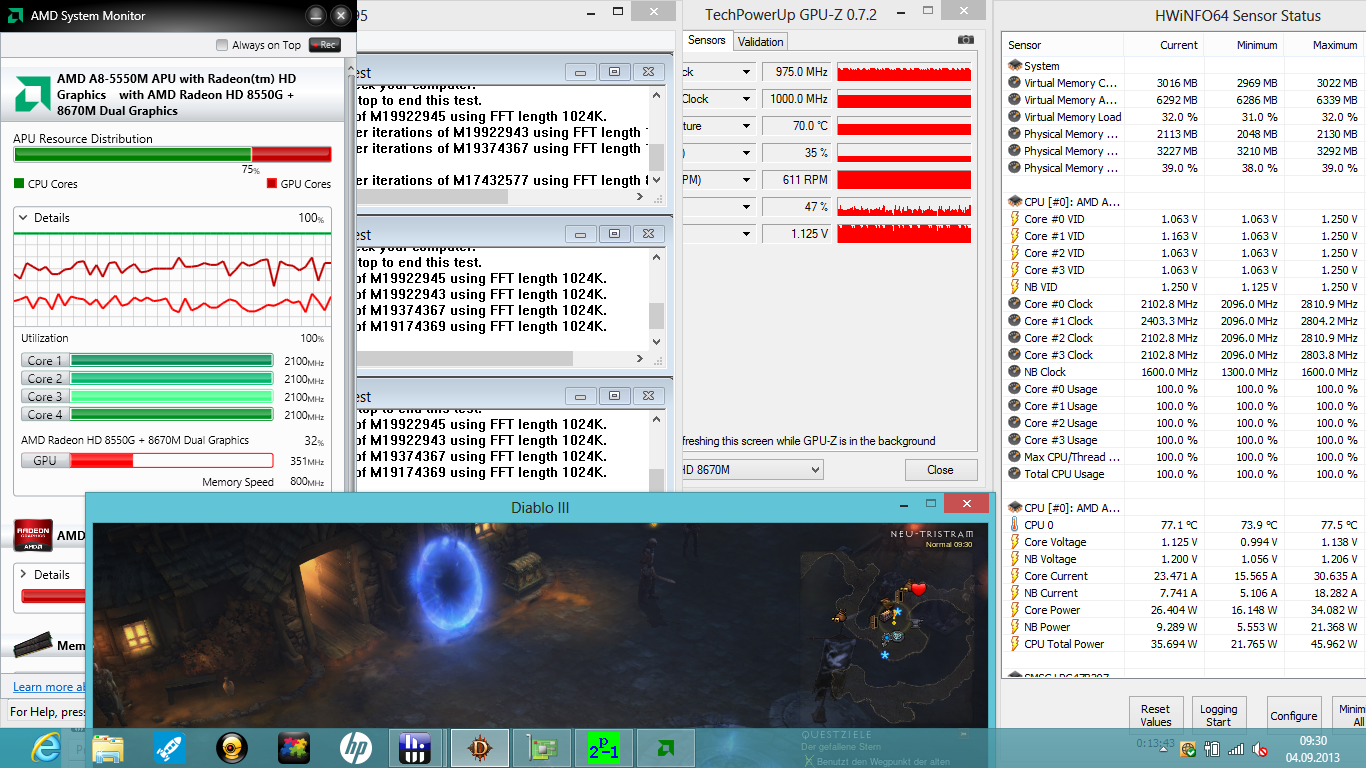This screenshot has height=768, width=1366.
Task: Open the GPU-Z 35 % sensor dropdown
Action: pyautogui.click(x=746, y=153)
